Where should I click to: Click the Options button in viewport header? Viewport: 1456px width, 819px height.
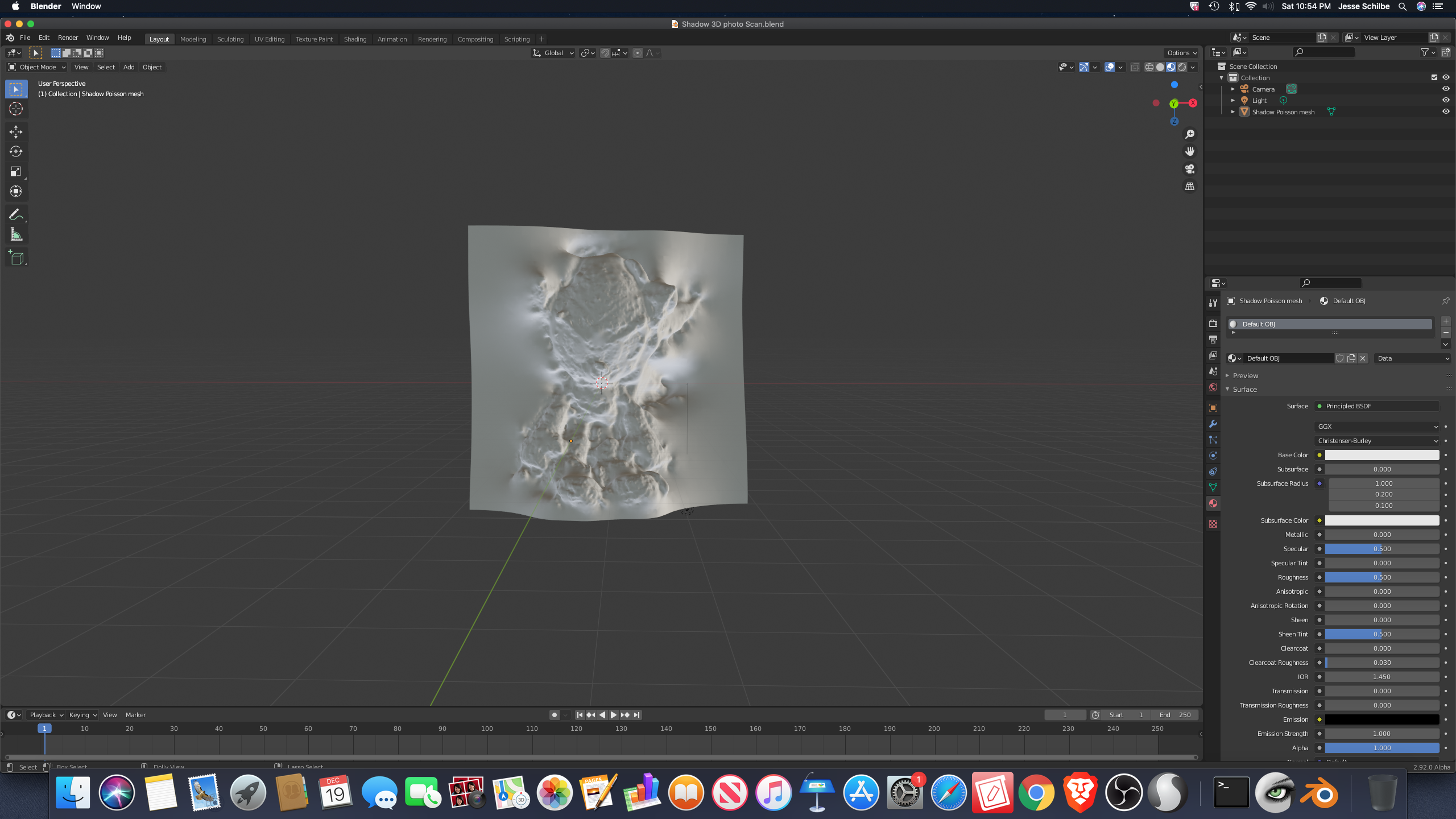click(x=1182, y=53)
